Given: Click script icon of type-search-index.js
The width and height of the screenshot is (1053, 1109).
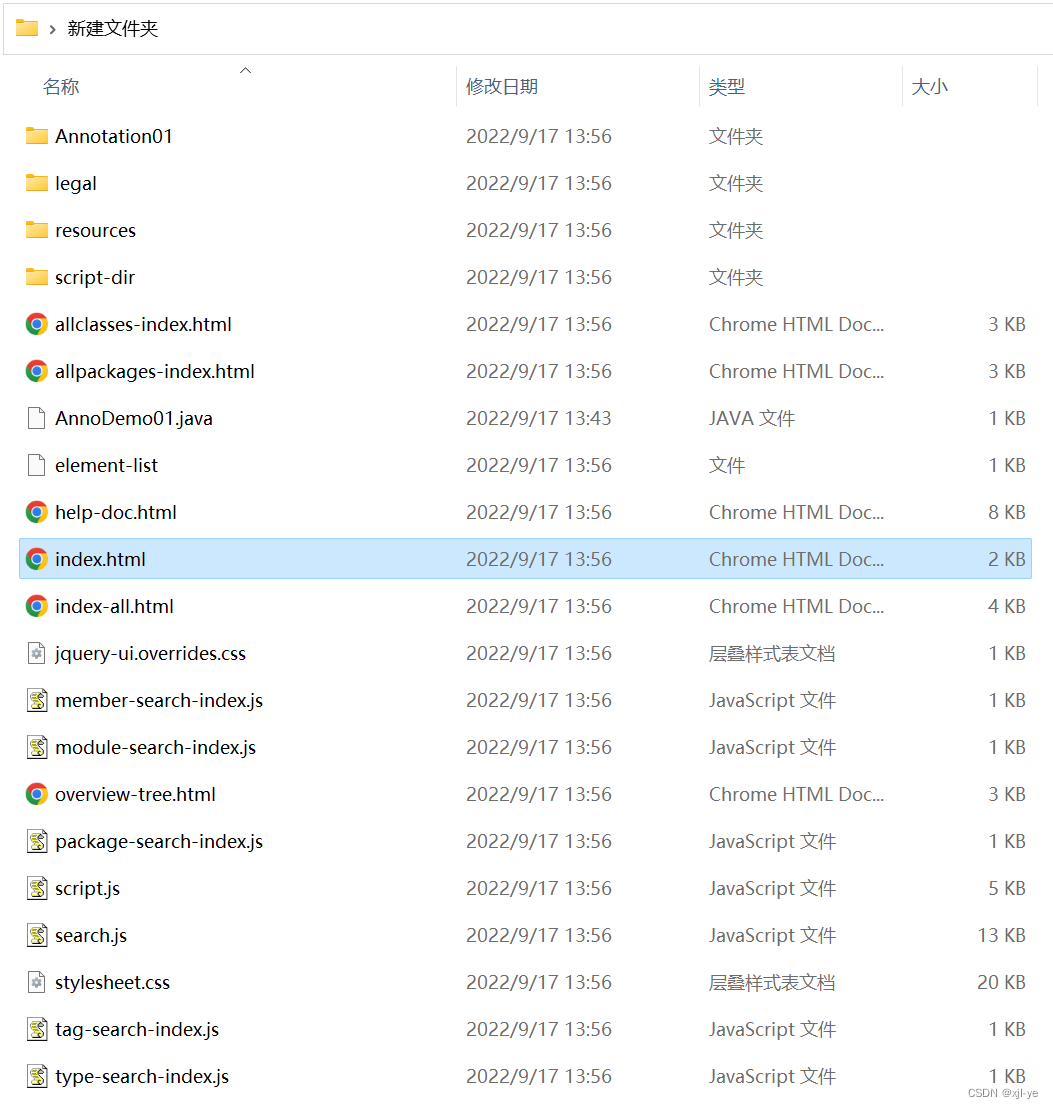Looking at the screenshot, I should click(37, 1076).
